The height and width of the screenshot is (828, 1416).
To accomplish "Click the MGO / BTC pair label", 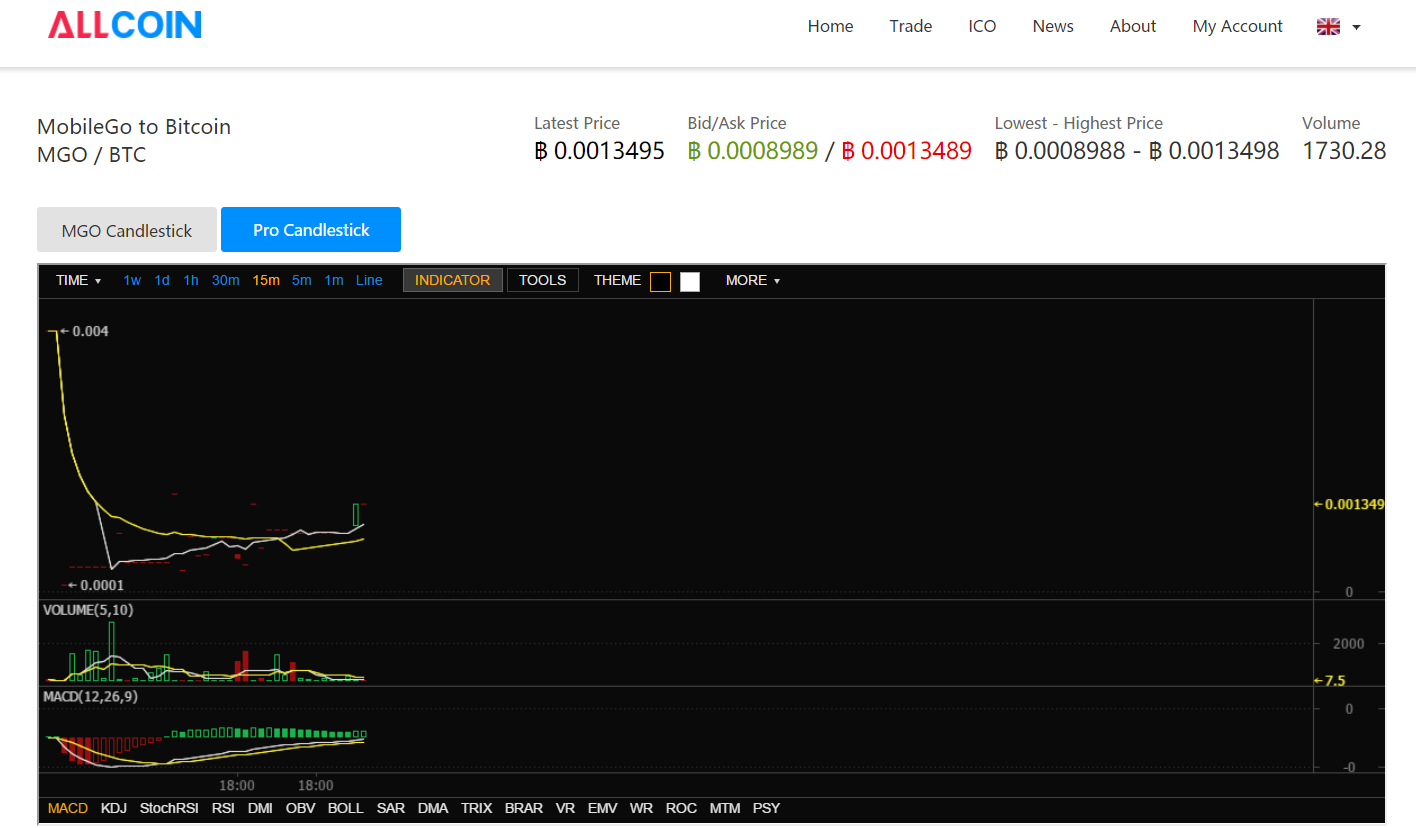I will coord(91,155).
